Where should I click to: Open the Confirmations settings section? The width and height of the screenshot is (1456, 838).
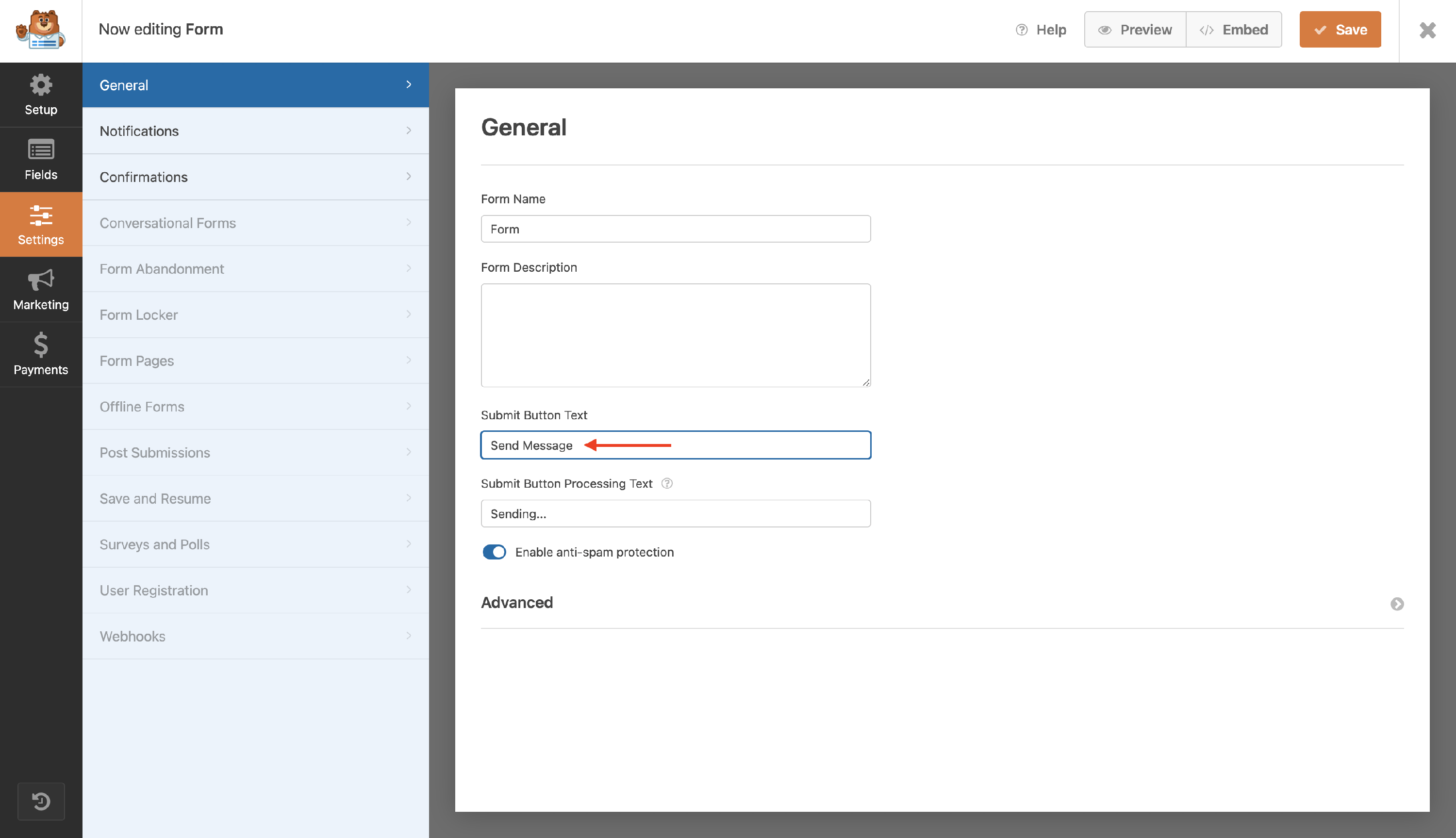coord(255,177)
